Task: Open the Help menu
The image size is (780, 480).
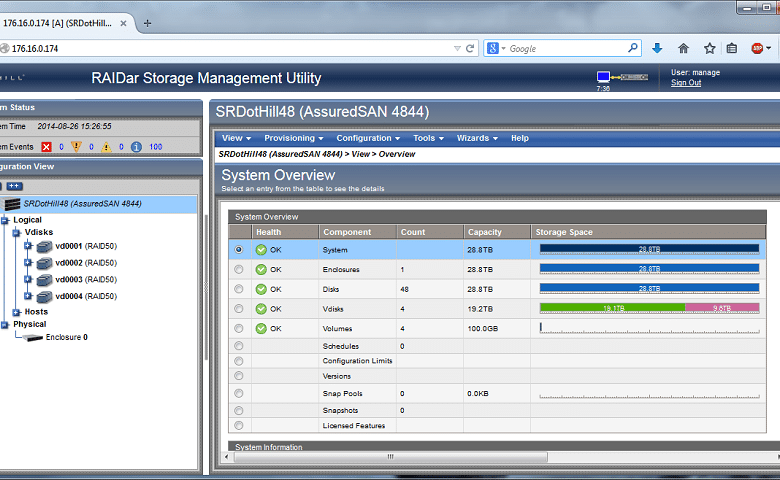Action: coord(520,138)
